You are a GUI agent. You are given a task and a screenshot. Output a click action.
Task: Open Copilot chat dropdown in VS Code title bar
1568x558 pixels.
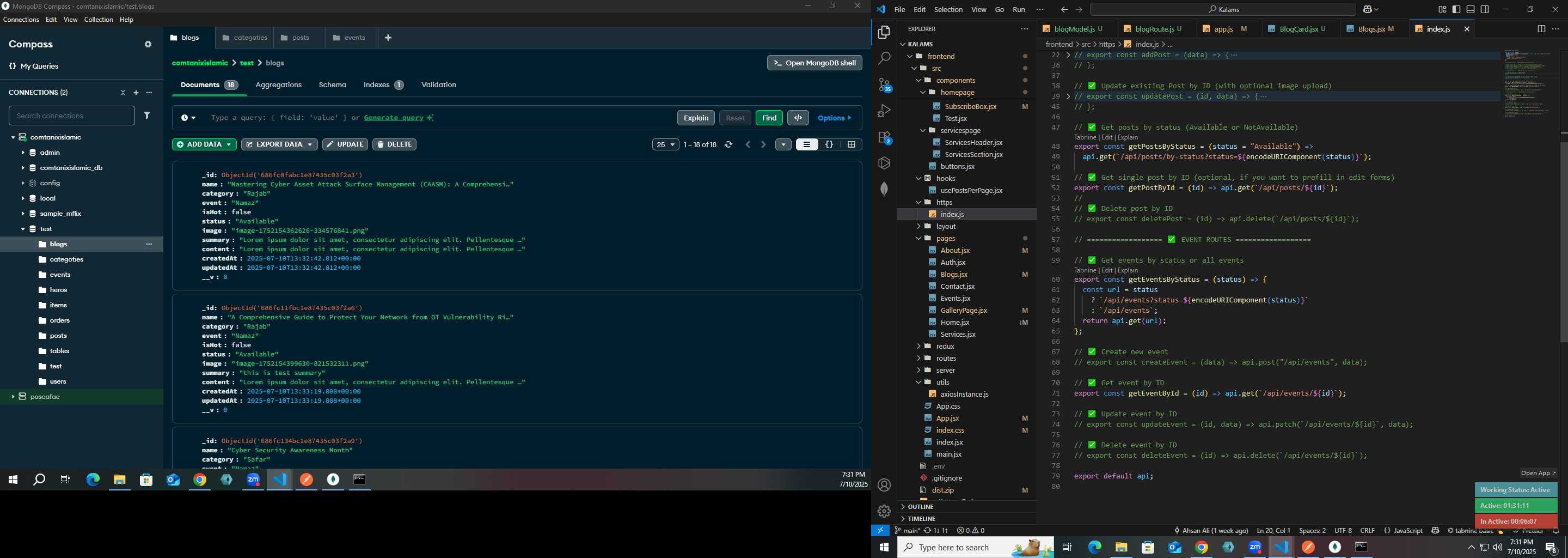tap(1376, 10)
